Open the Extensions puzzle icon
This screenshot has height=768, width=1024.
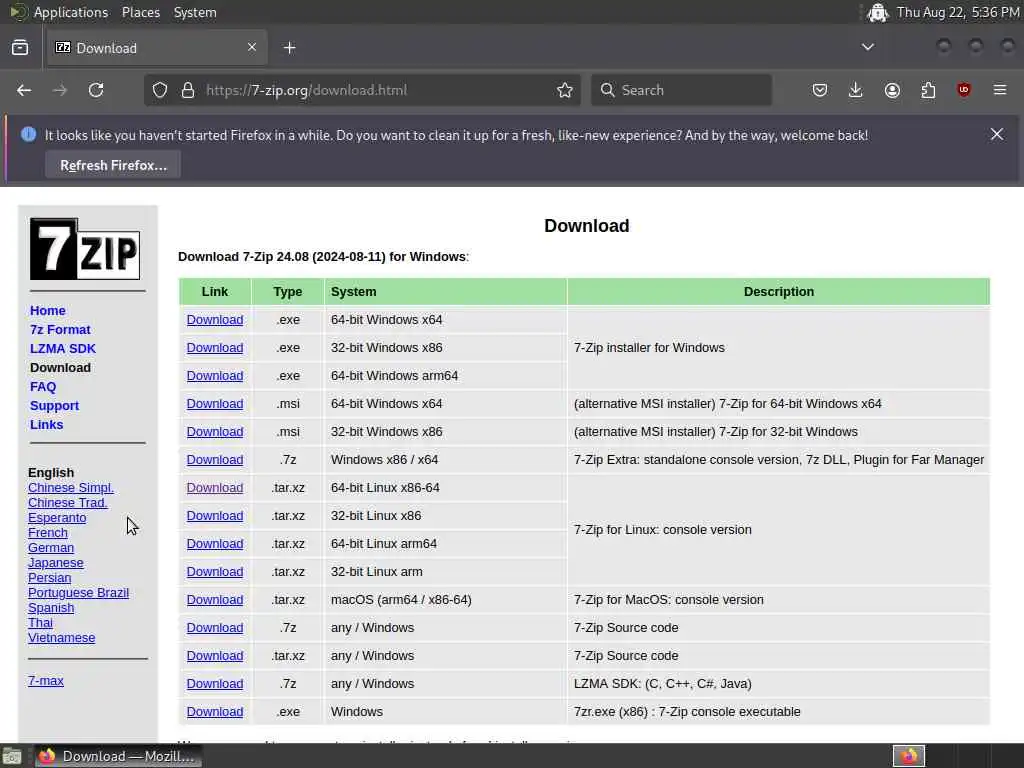click(x=928, y=90)
